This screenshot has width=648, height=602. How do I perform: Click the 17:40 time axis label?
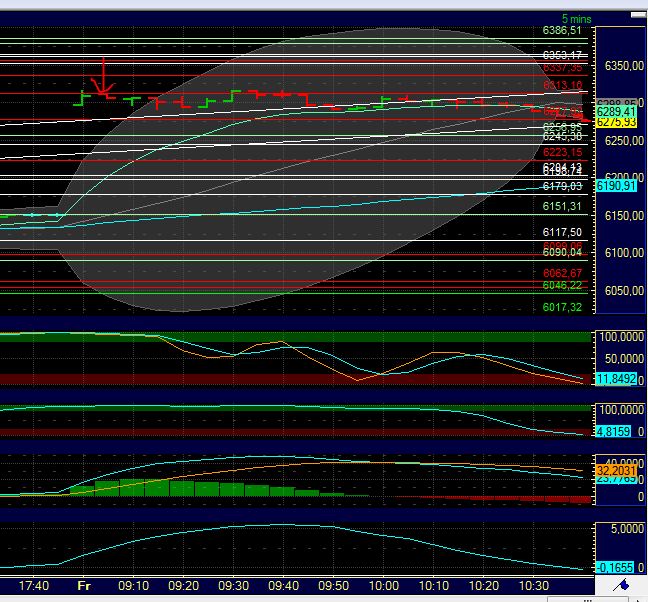[34, 586]
